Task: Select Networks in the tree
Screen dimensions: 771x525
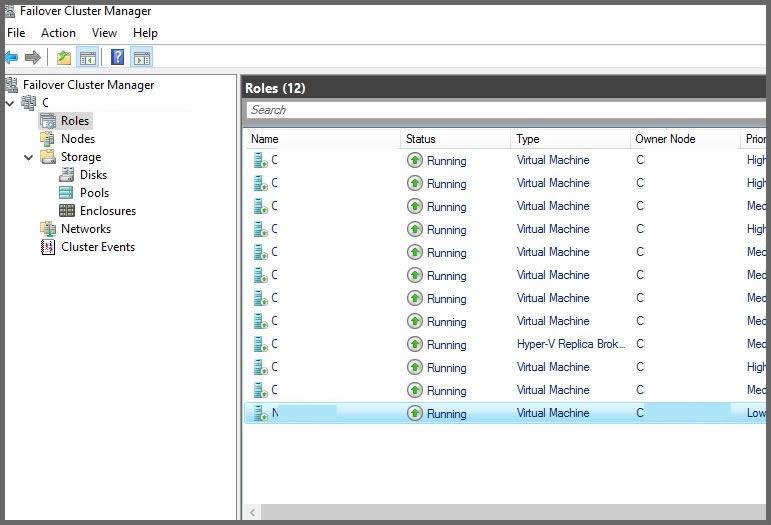Action: pyautogui.click(x=86, y=229)
